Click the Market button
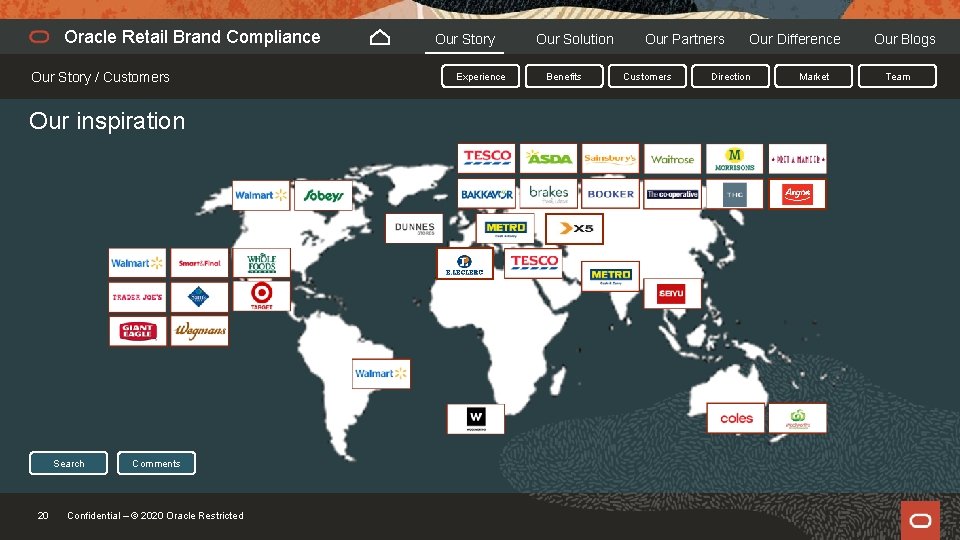The image size is (960, 540). [814, 77]
